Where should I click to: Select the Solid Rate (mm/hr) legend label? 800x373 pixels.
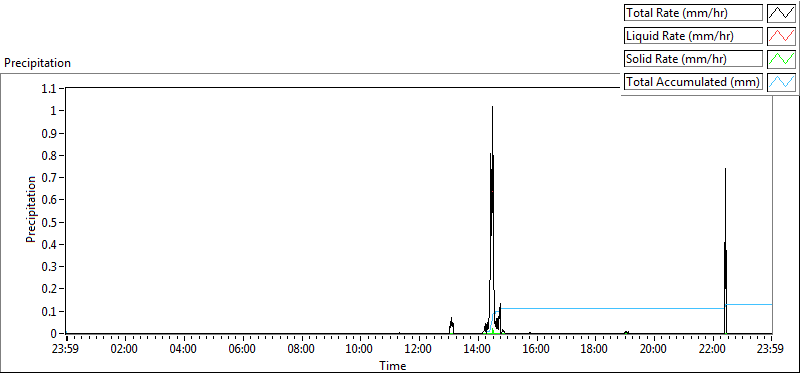693,59
